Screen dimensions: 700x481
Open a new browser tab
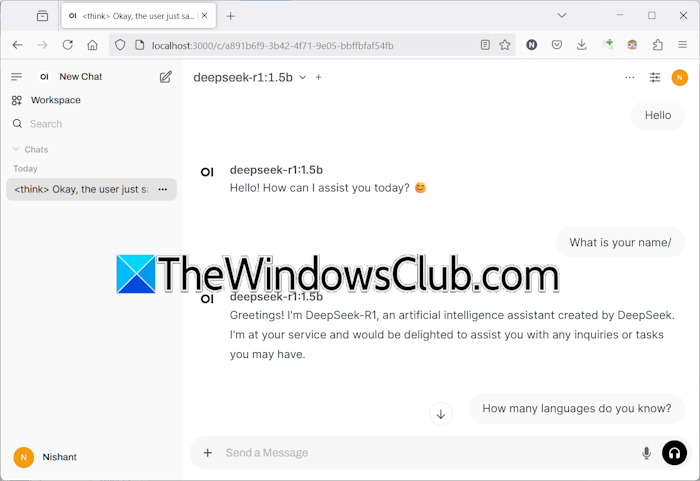point(230,16)
